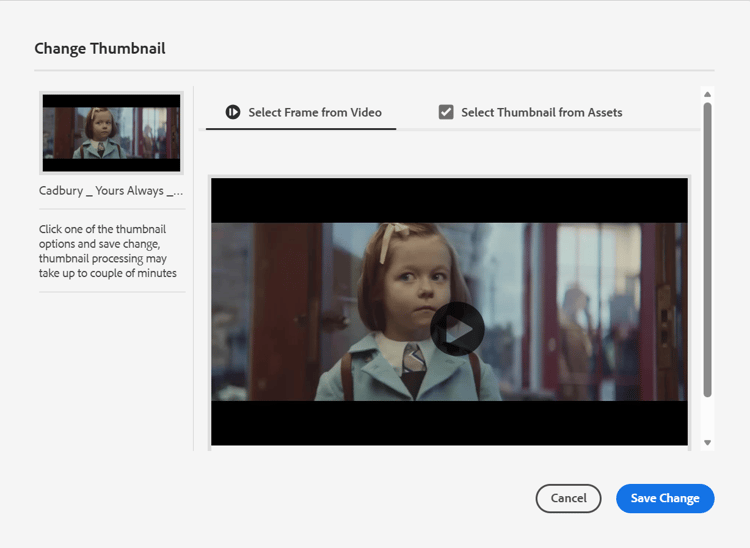
Task: Click the scrollbar down arrow
Action: (x=707, y=443)
